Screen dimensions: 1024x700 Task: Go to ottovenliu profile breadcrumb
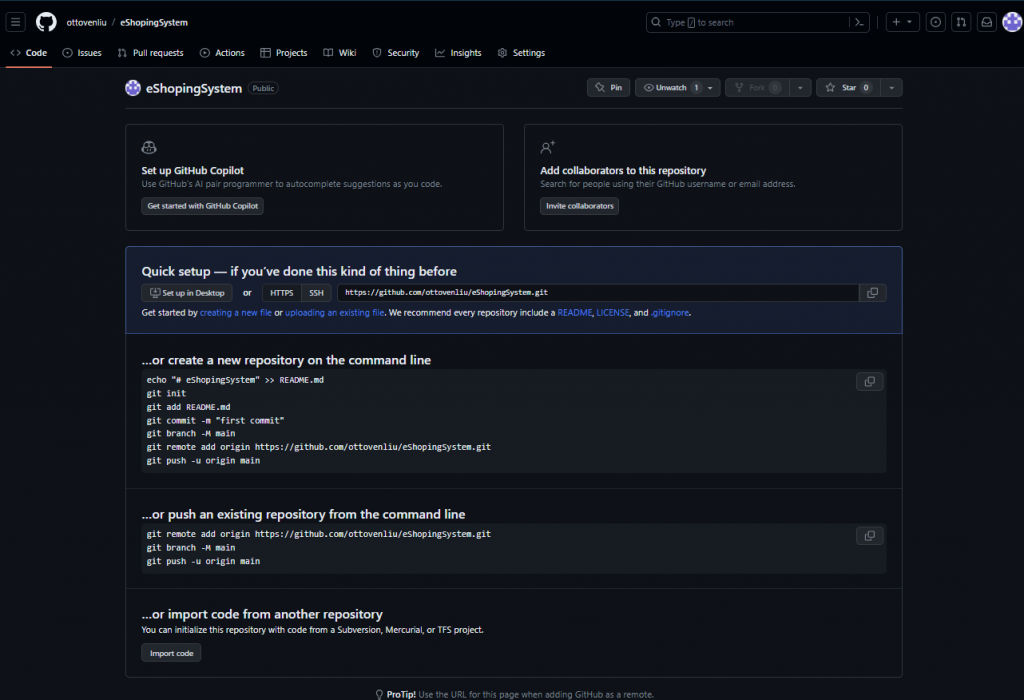coord(86,22)
